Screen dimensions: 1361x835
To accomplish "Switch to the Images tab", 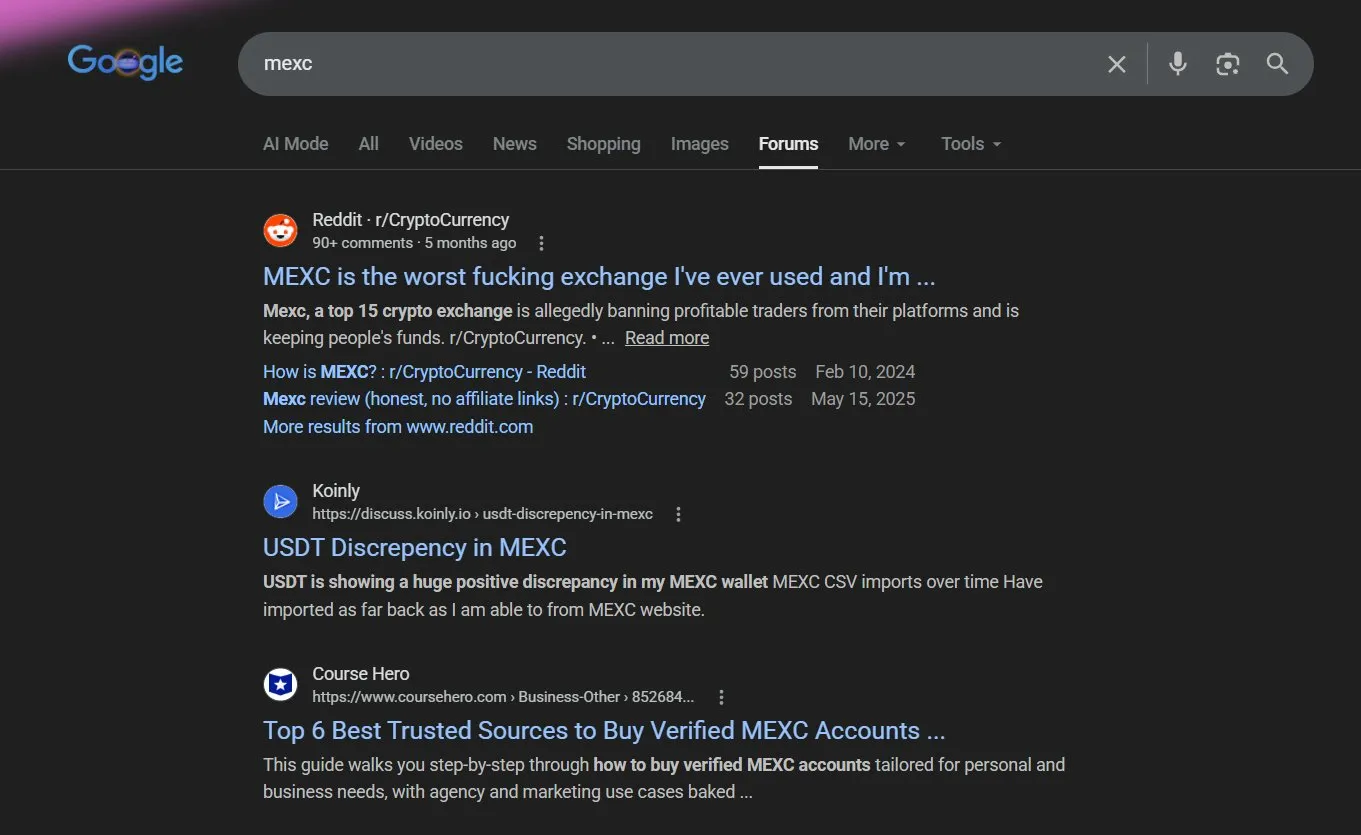I will [x=700, y=144].
